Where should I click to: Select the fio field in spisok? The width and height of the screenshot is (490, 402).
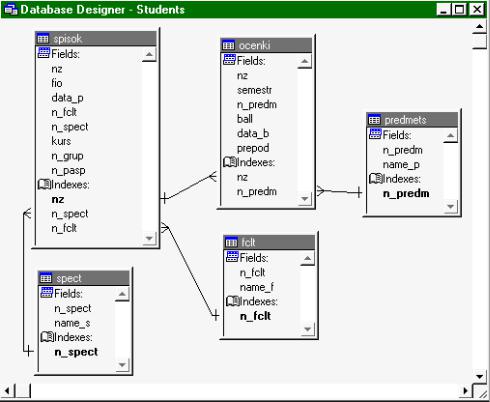coord(57,83)
